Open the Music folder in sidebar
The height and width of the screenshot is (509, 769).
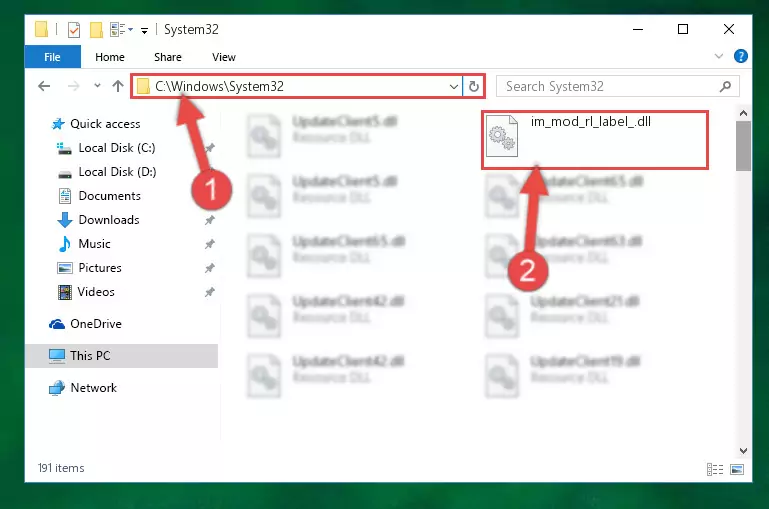click(94, 244)
